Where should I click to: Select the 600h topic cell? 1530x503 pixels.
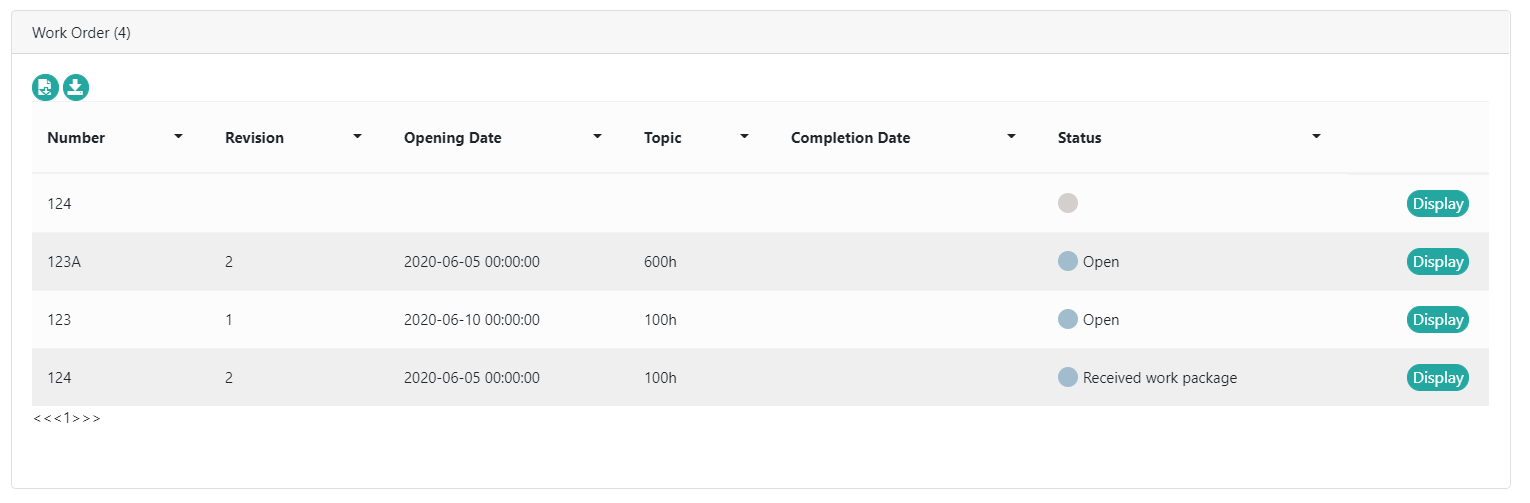point(660,262)
